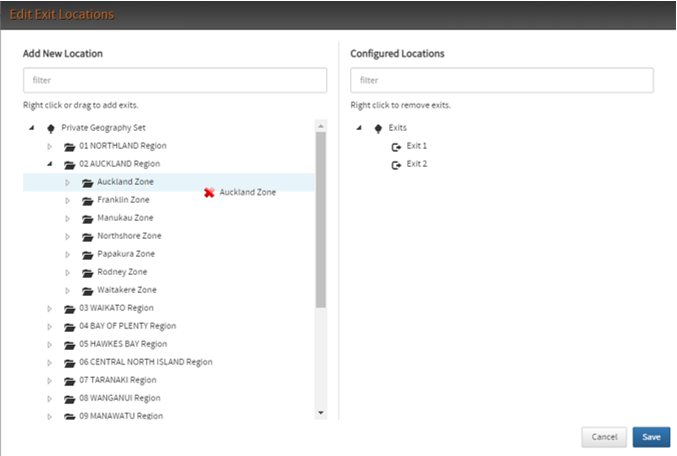Click folder icon of 03 WAIKATO Region
This screenshot has height=456, width=677.
[x=69, y=309]
